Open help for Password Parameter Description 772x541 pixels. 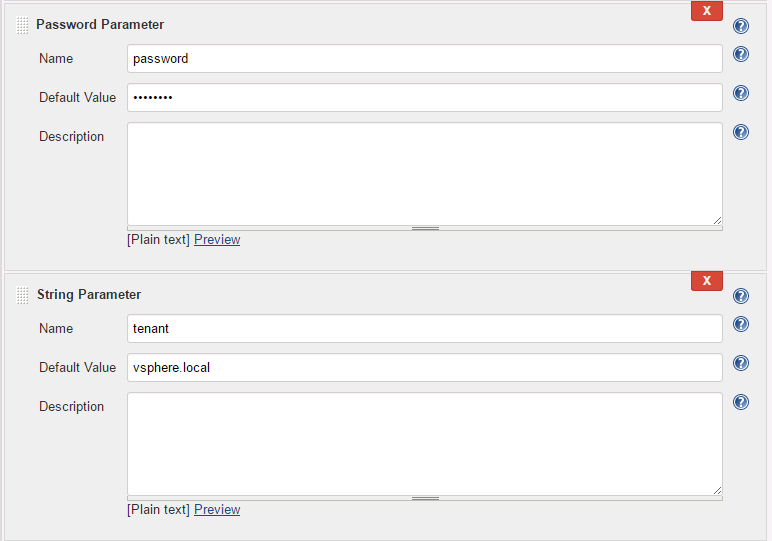[741, 132]
